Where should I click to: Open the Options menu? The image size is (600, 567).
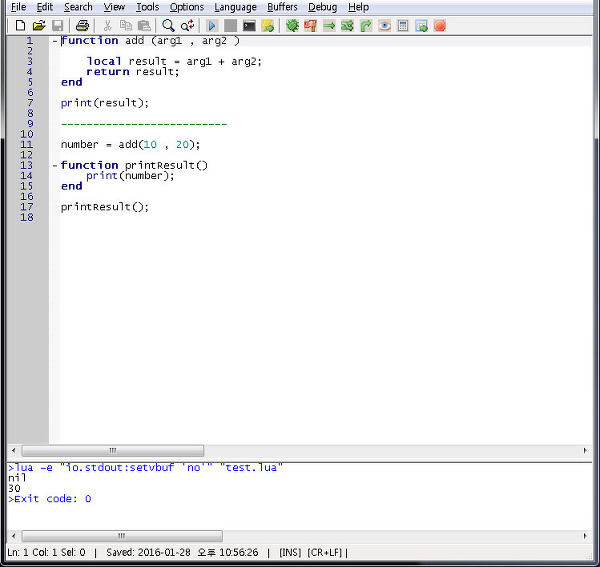click(x=186, y=7)
